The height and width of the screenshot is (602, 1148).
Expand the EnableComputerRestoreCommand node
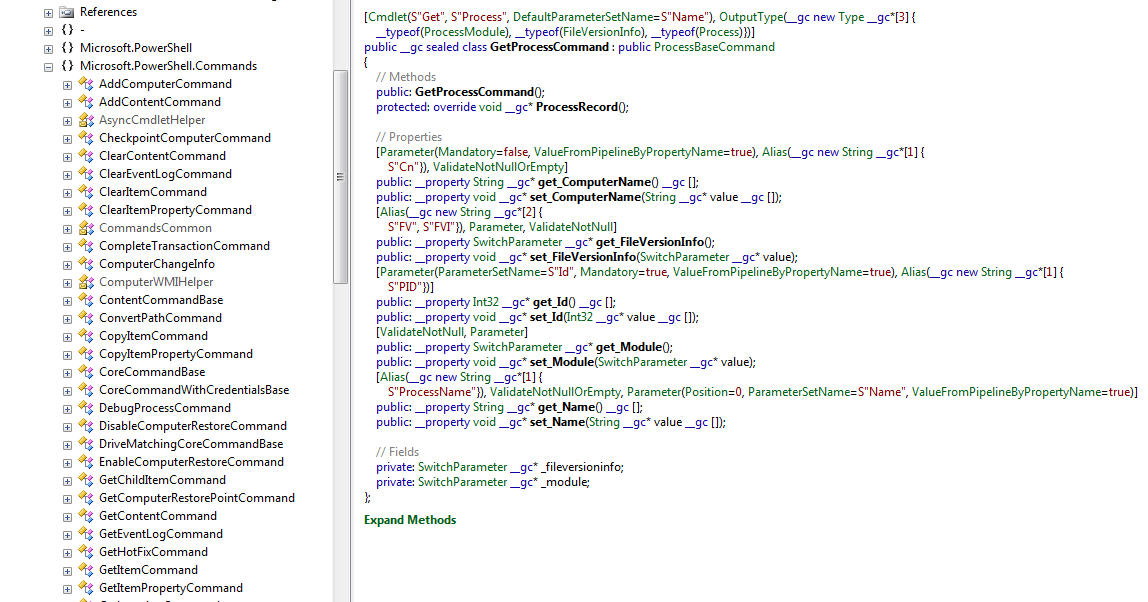(x=67, y=463)
